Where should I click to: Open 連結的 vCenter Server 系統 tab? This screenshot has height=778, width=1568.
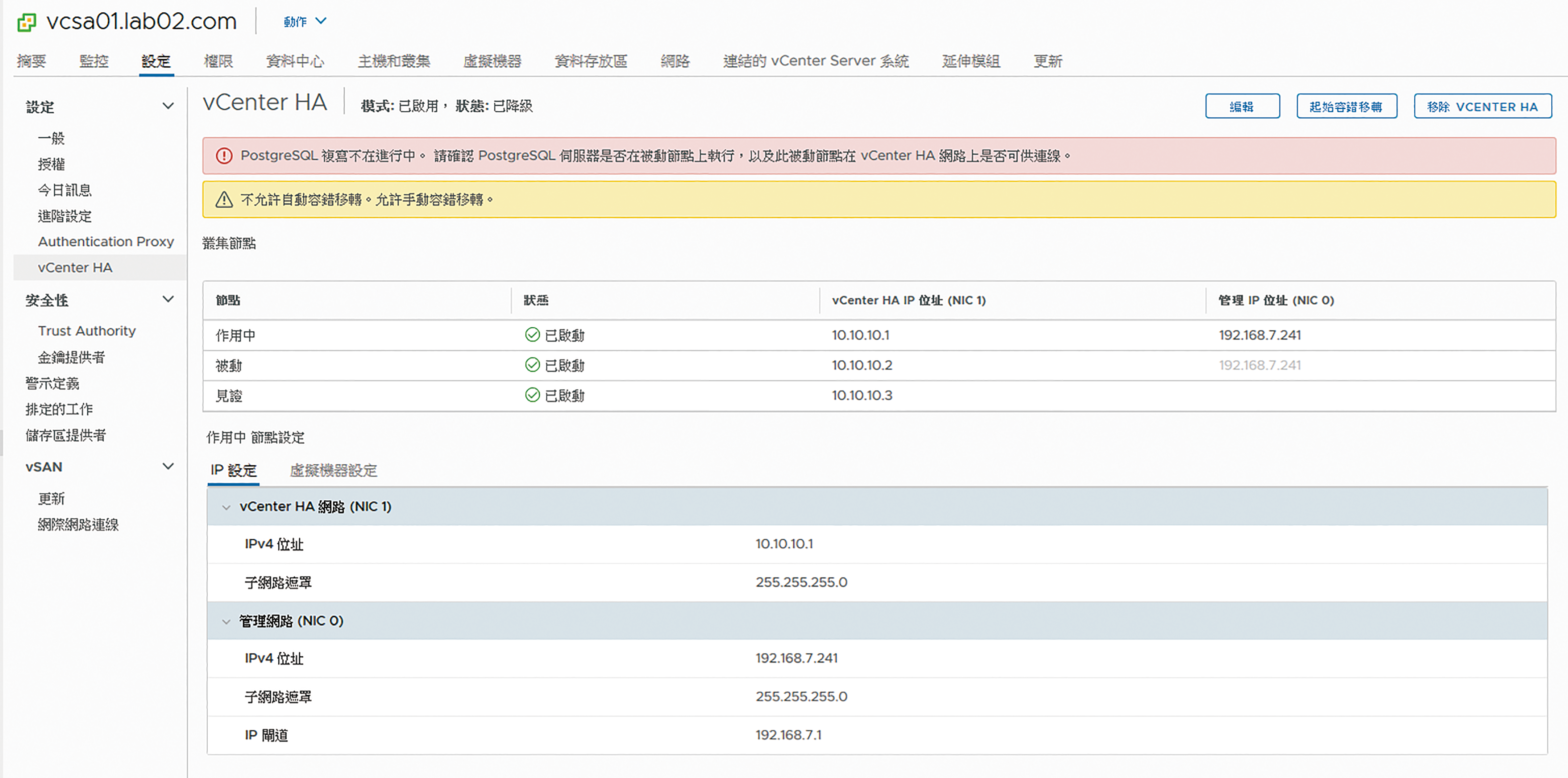pyautogui.click(x=816, y=61)
